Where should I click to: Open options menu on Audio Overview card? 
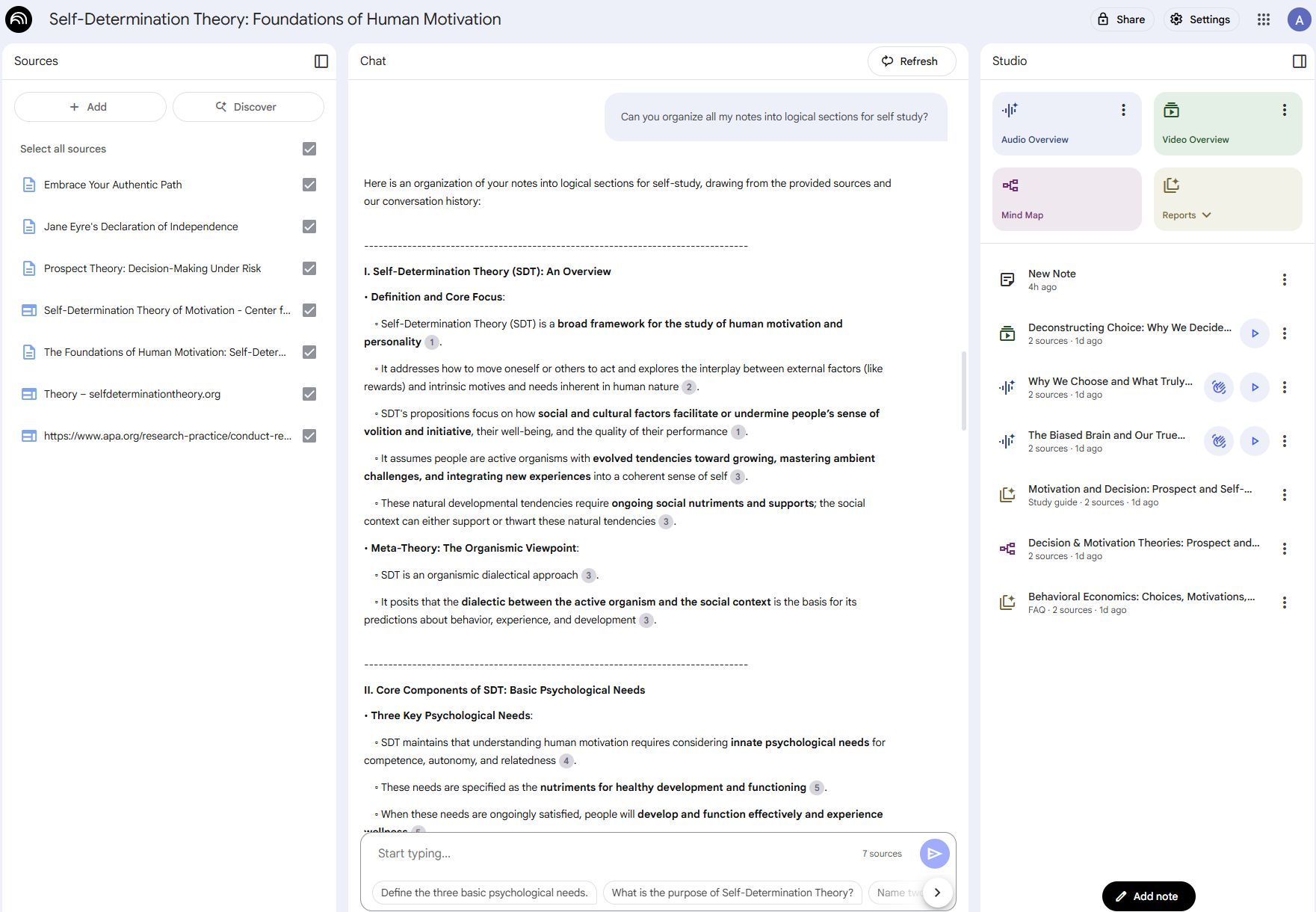coord(1123,109)
